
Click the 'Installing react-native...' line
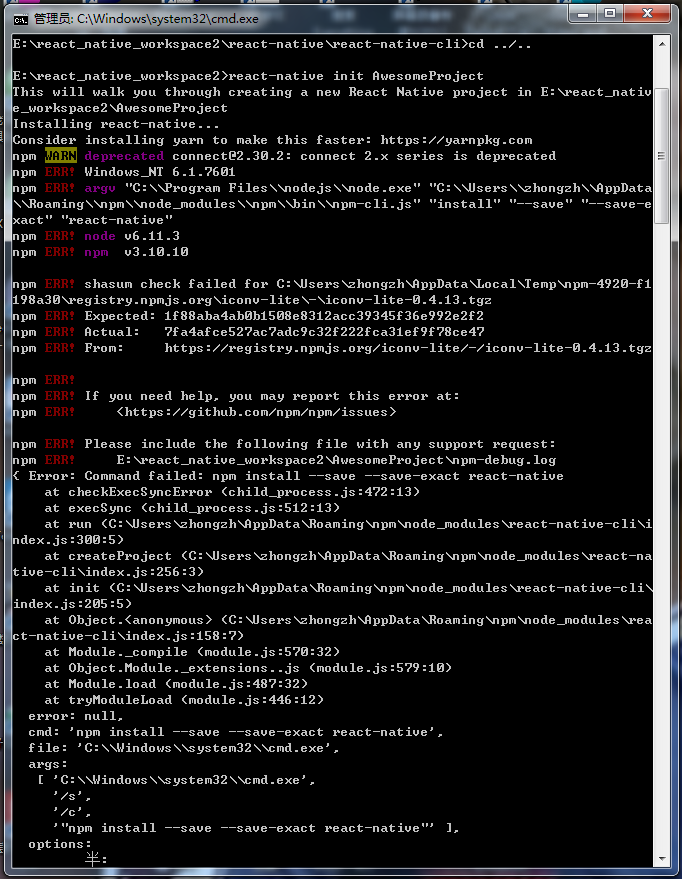pyautogui.click(x=116, y=124)
